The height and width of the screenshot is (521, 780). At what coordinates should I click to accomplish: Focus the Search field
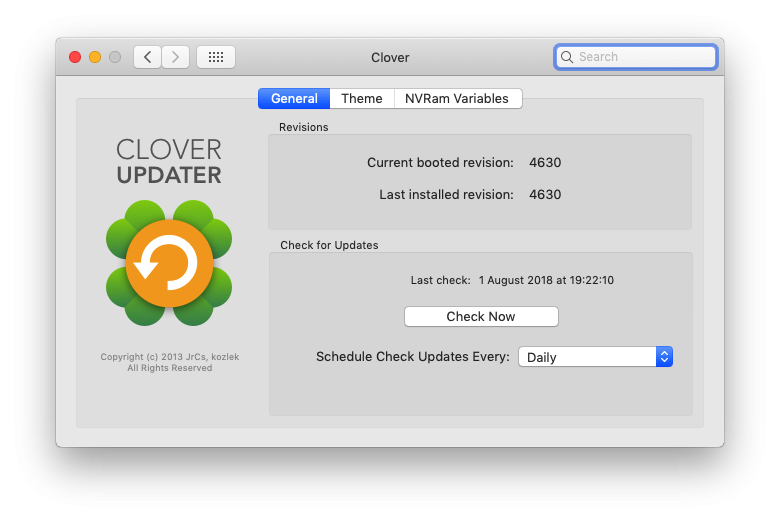coord(636,57)
